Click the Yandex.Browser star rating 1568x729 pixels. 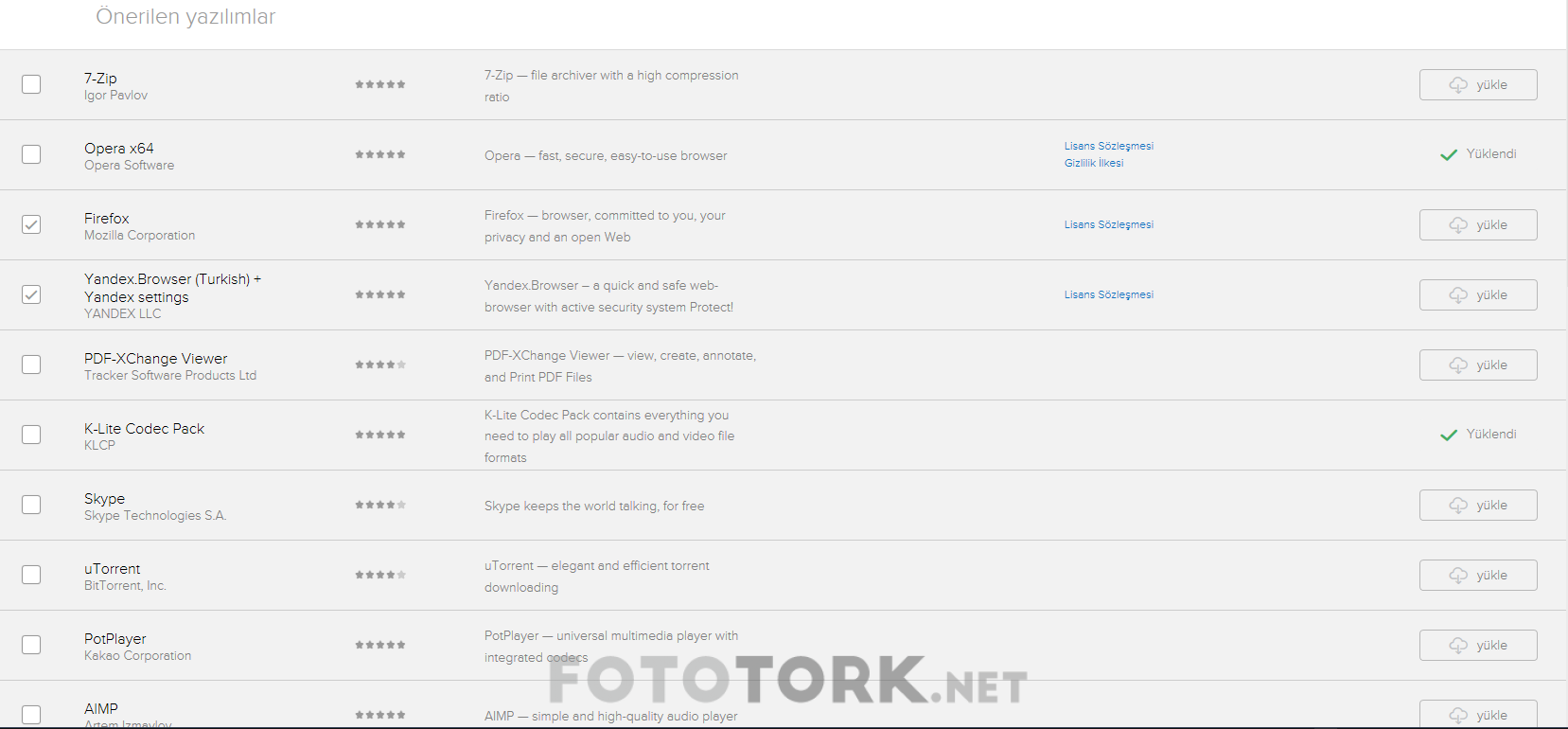point(380,294)
